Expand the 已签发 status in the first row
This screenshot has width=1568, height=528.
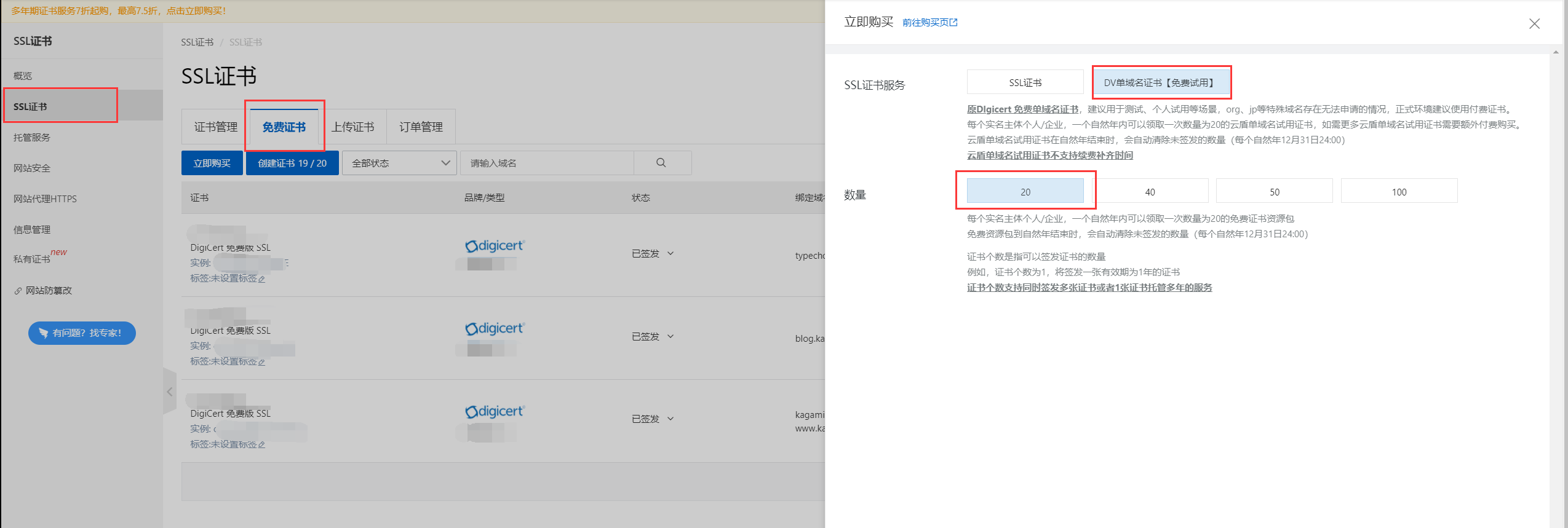pyautogui.click(x=653, y=253)
